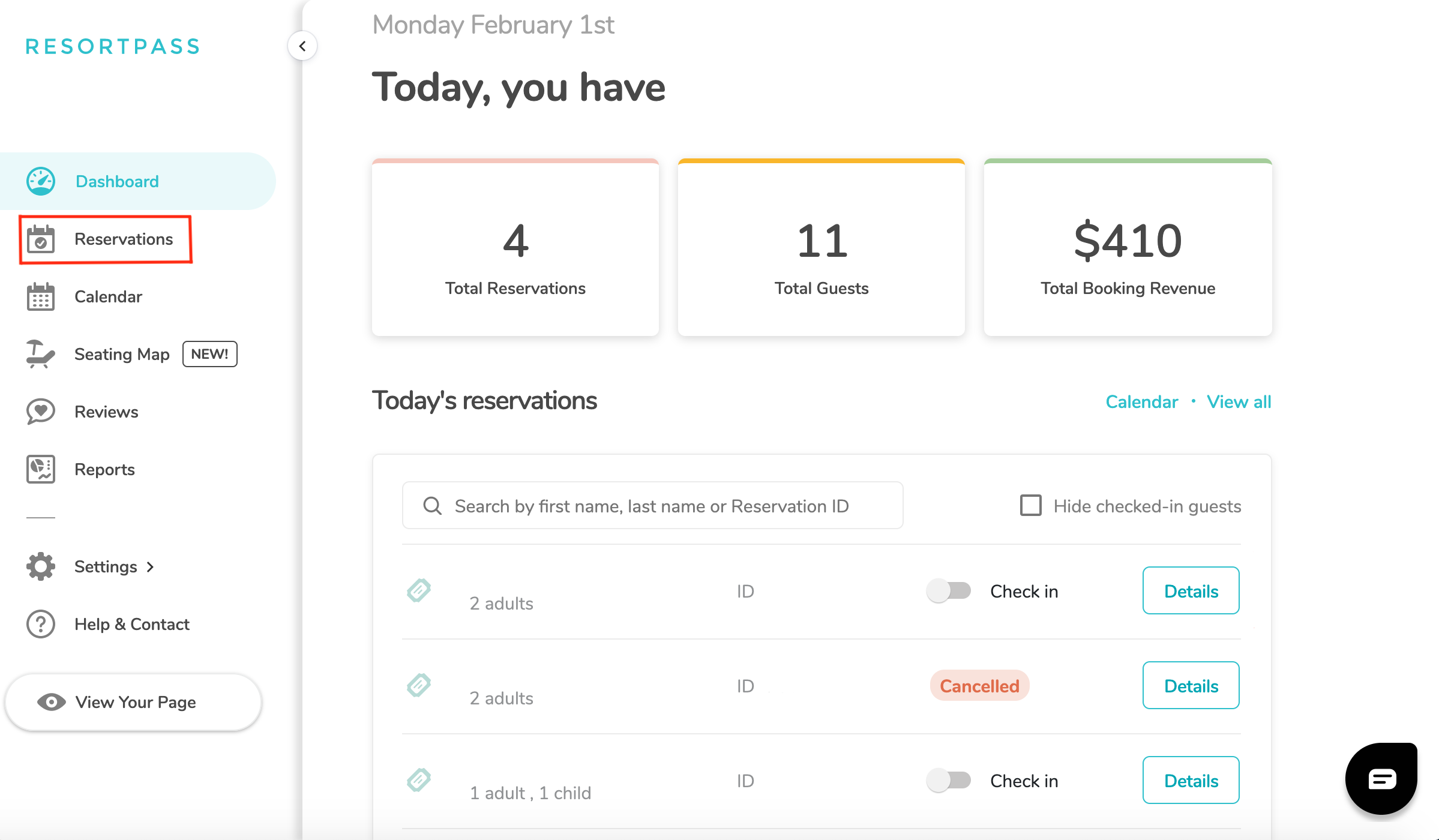The height and width of the screenshot is (840, 1439).
Task: Expand the Settings submenu chevron
Action: [x=150, y=567]
